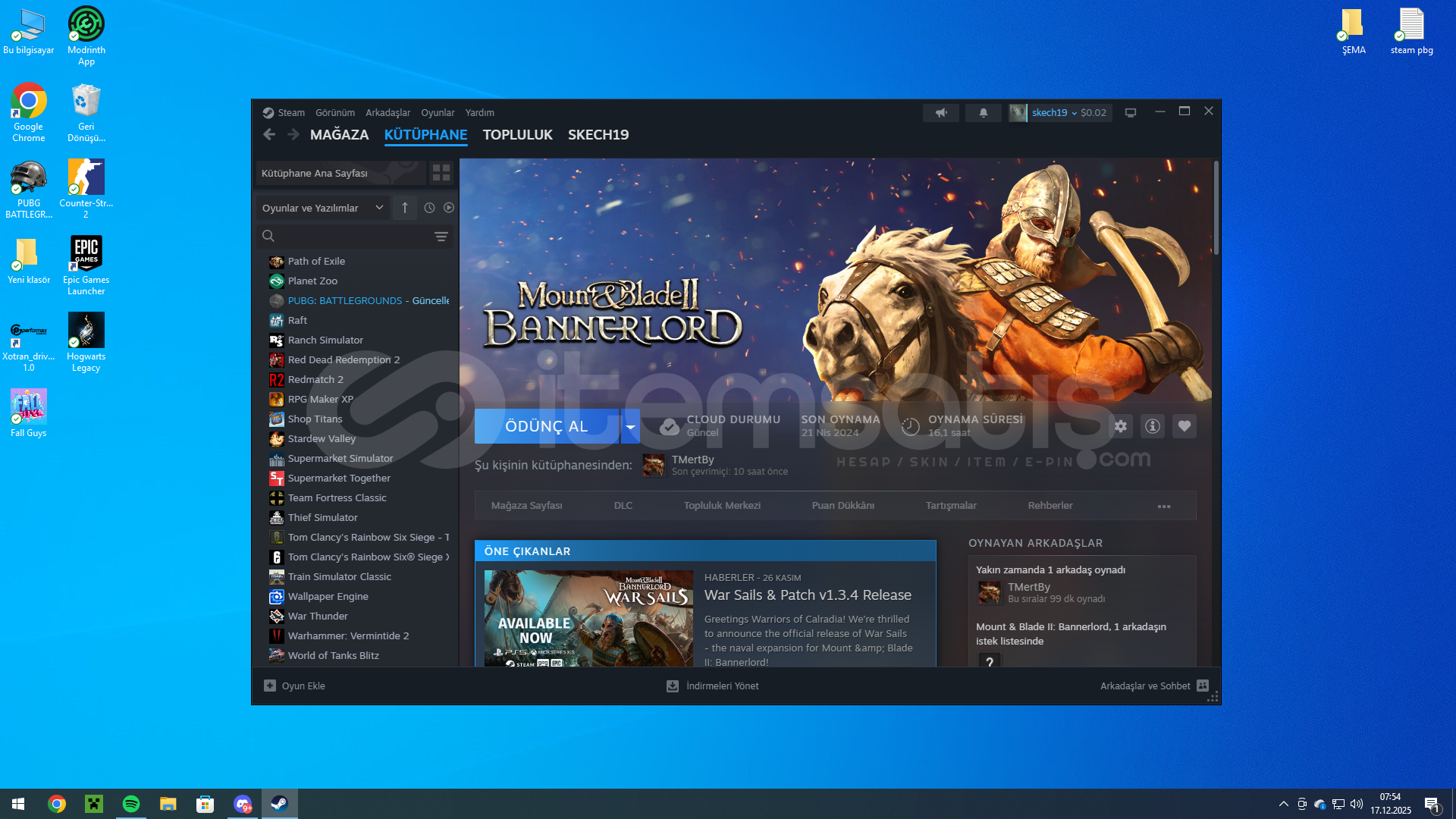Toggle collapse sort arrow in library
This screenshot has width=1456, height=819.
[405, 208]
